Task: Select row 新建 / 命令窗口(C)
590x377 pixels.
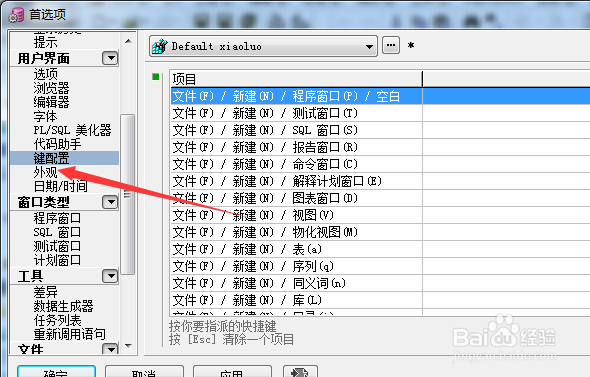Action: [297, 164]
